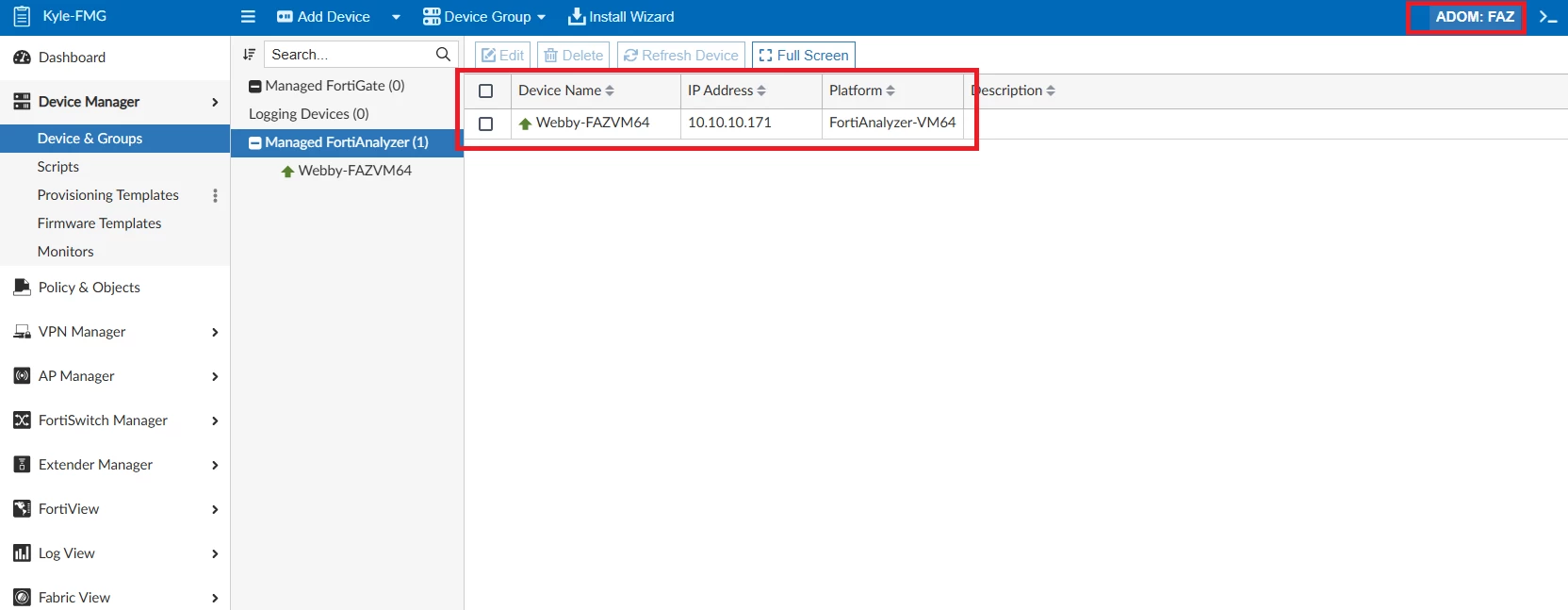
Task: Click the Device Group icon
Action: point(432,17)
